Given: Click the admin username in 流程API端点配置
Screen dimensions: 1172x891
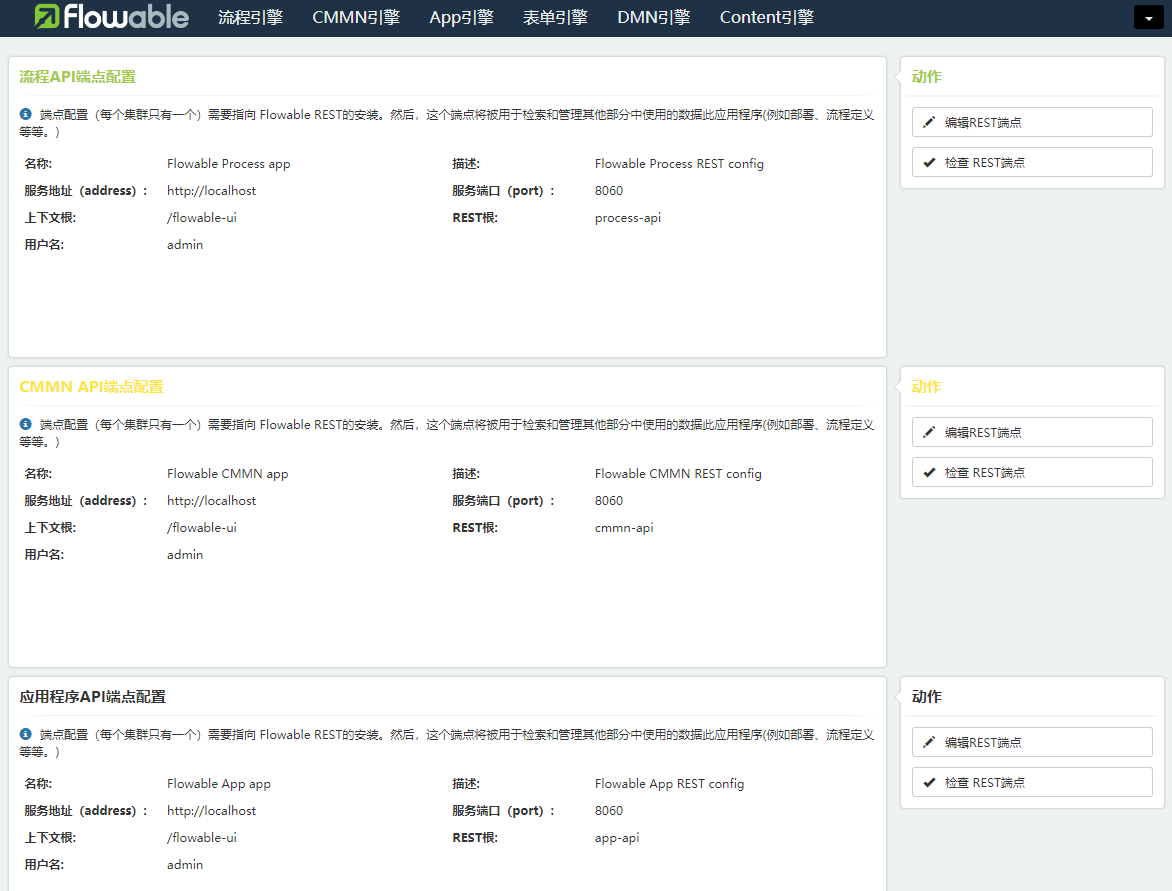Looking at the screenshot, I should [x=185, y=244].
